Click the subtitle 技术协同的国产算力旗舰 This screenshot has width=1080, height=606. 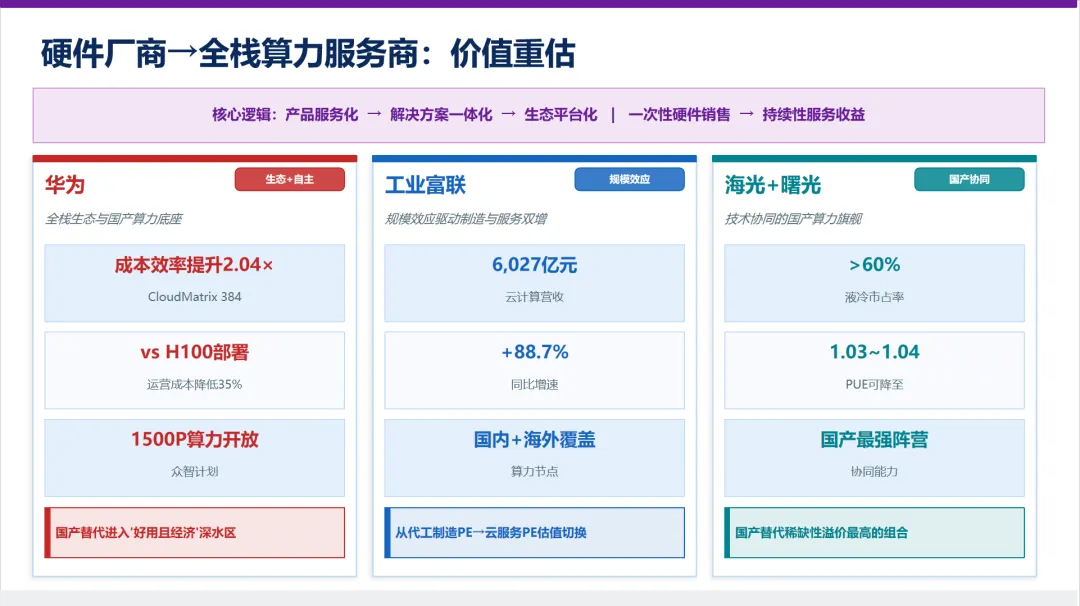click(793, 219)
